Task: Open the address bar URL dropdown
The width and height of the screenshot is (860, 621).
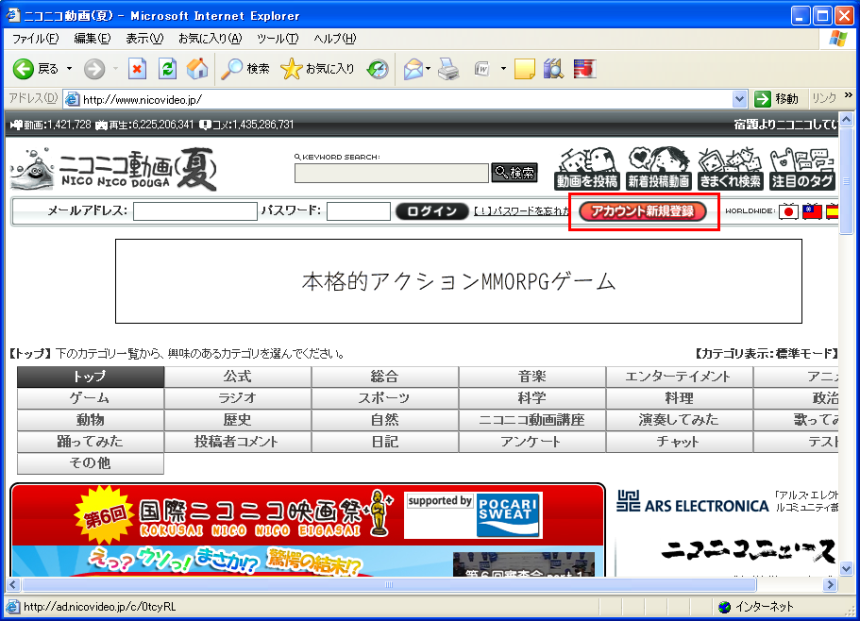Action: point(739,99)
